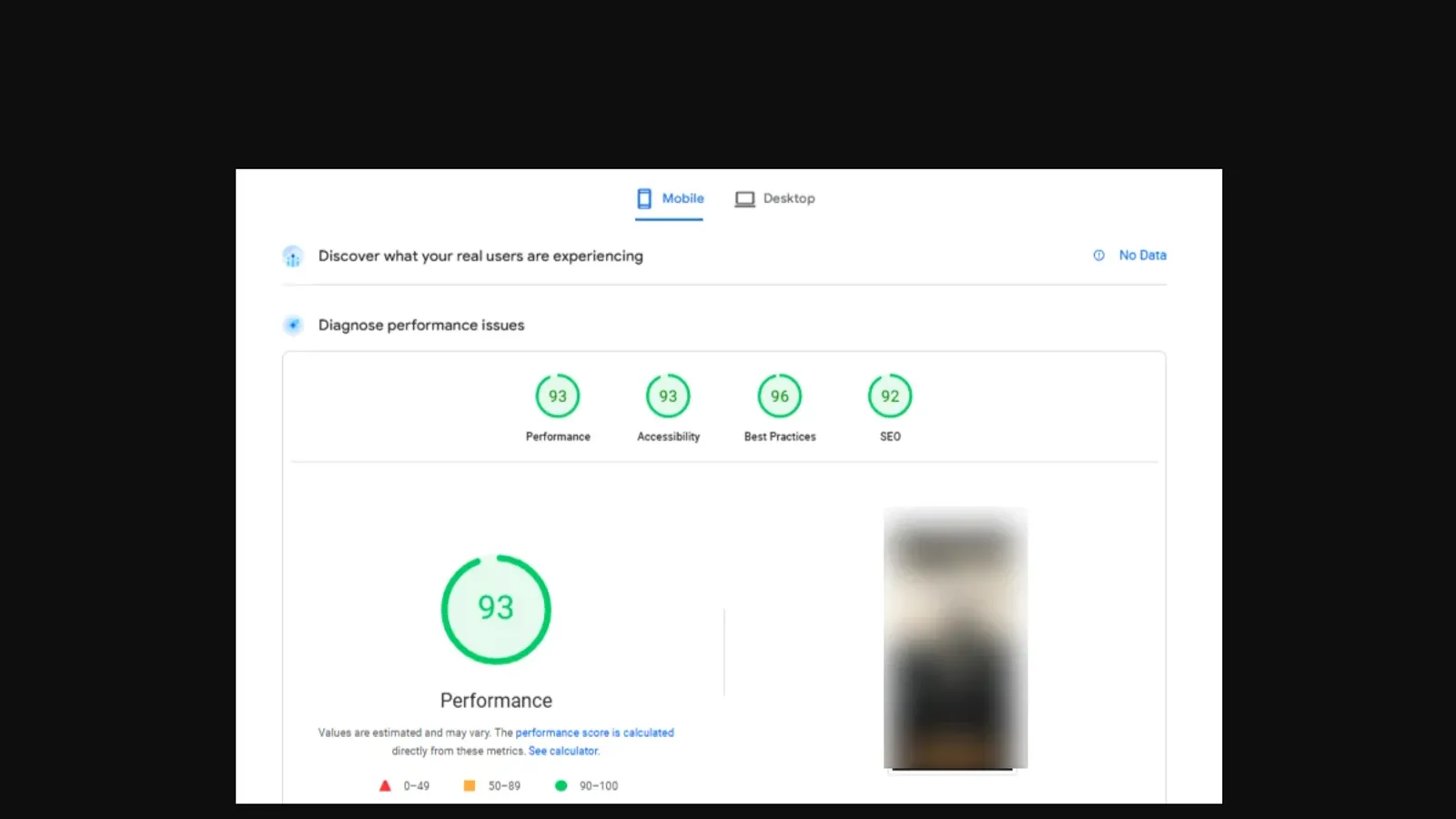
Task: Click the red triangle 0–49 legend icon
Action: point(385,785)
